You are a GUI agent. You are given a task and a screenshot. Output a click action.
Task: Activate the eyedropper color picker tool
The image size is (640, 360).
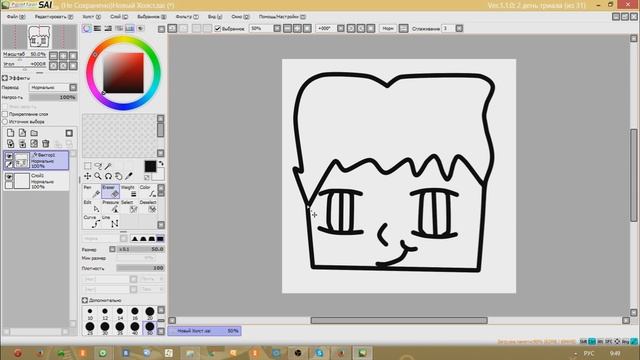[x=129, y=176]
